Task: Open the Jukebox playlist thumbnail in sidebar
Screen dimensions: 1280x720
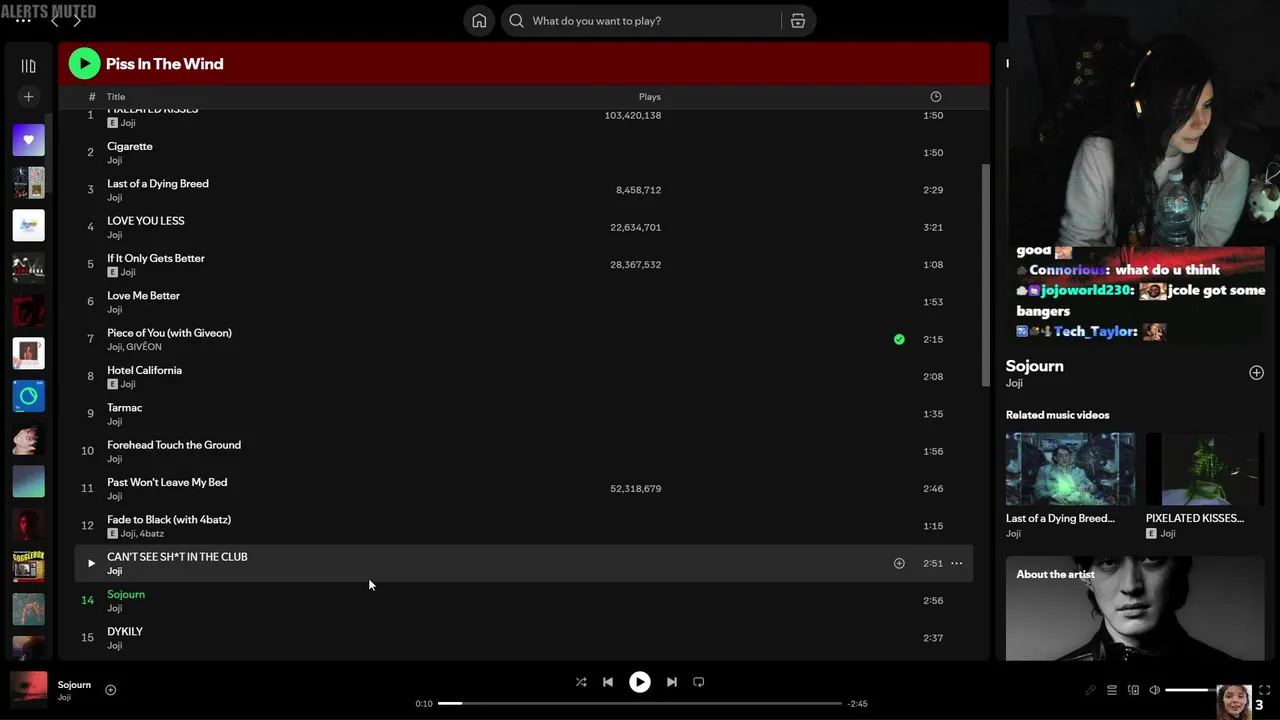Action: pos(28,567)
